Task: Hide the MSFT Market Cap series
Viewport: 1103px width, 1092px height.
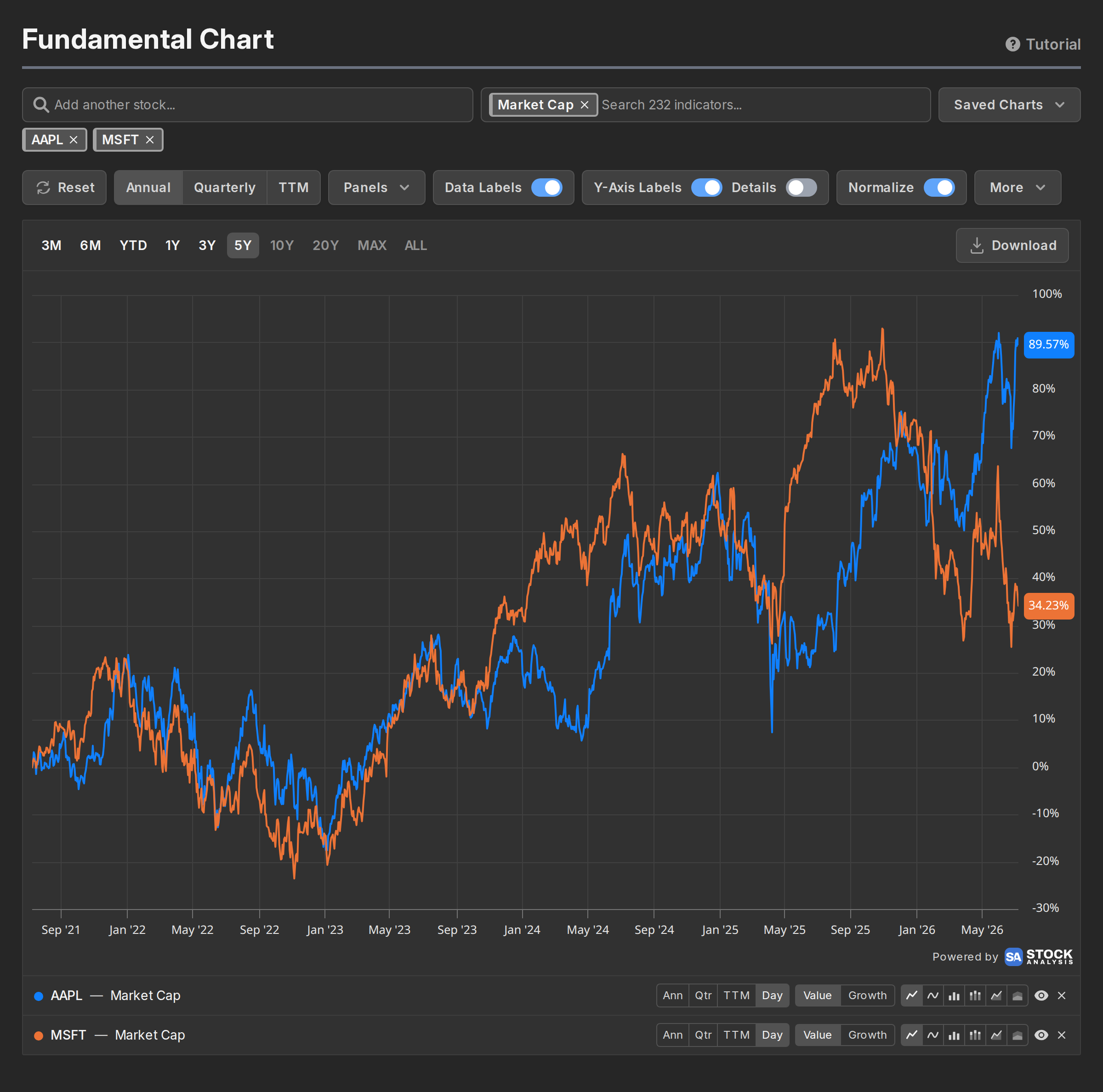Action: [1041, 1035]
